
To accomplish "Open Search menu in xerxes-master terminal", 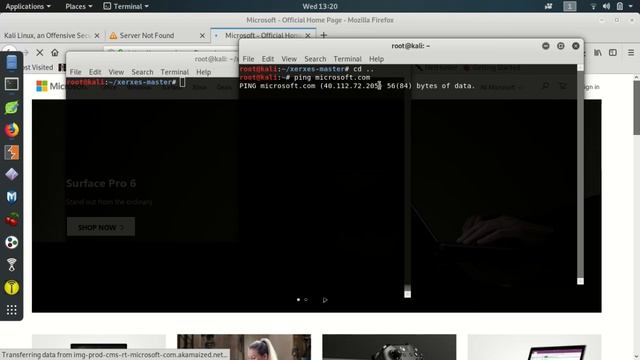I will point(142,72).
